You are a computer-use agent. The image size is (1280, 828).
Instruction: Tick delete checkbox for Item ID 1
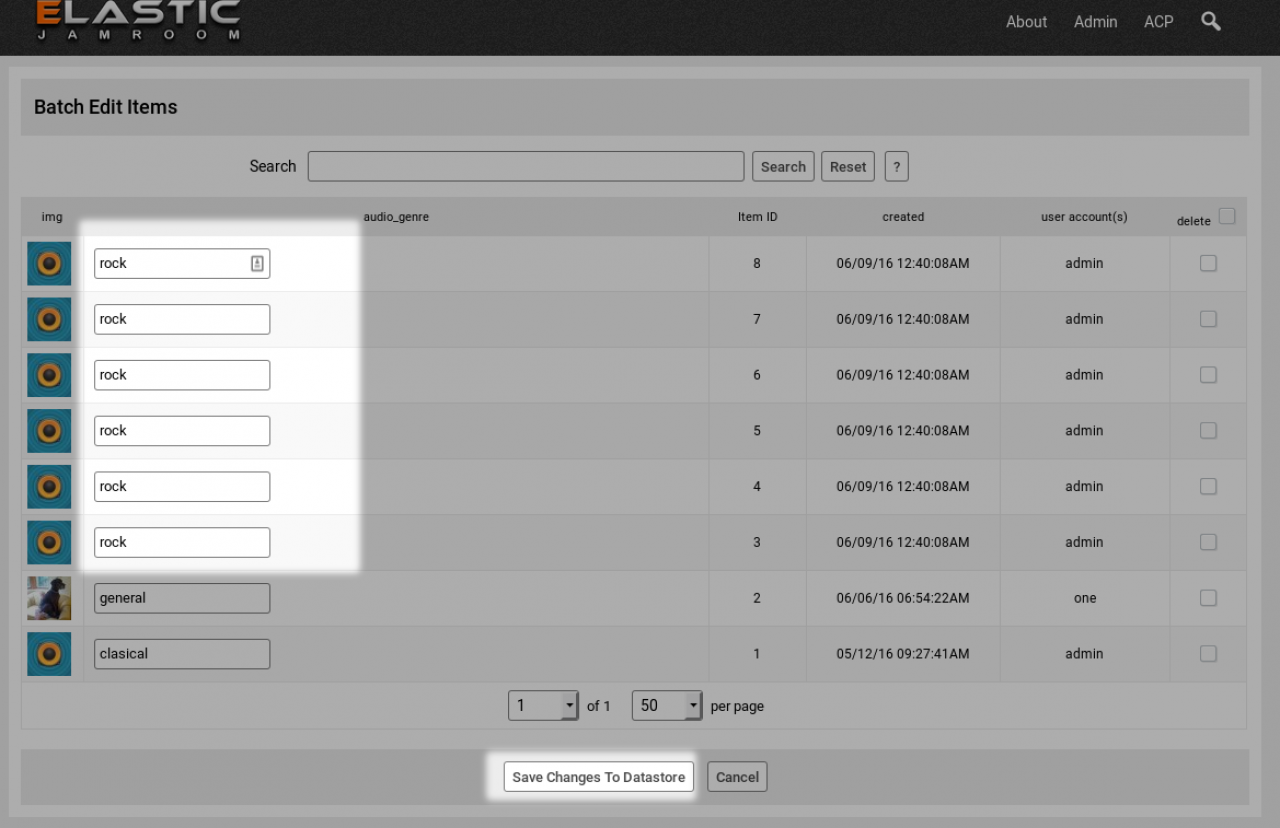pyautogui.click(x=1208, y=654)
